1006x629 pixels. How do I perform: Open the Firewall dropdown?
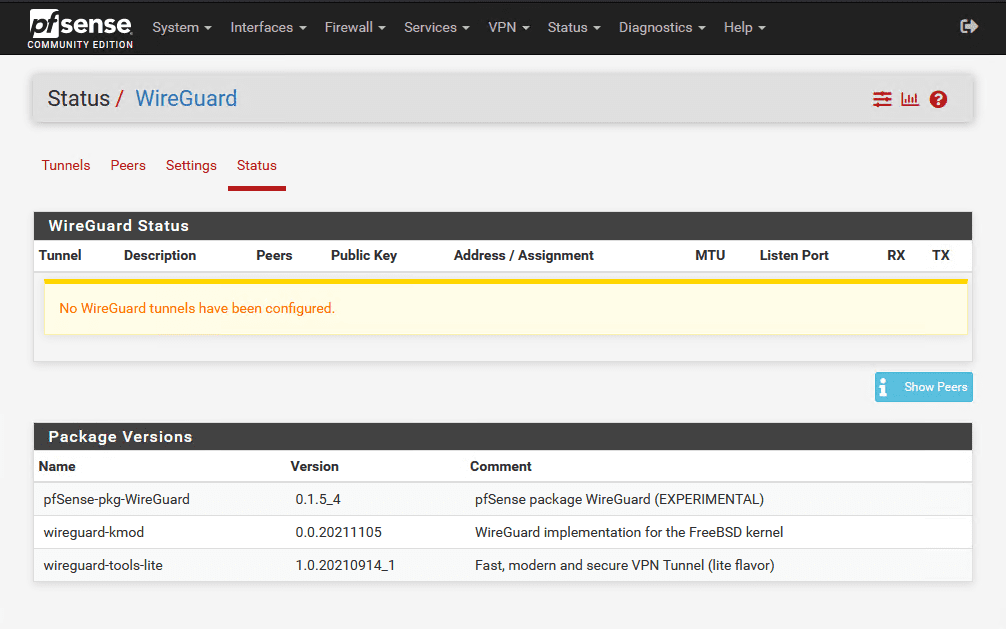click(355, 28)
